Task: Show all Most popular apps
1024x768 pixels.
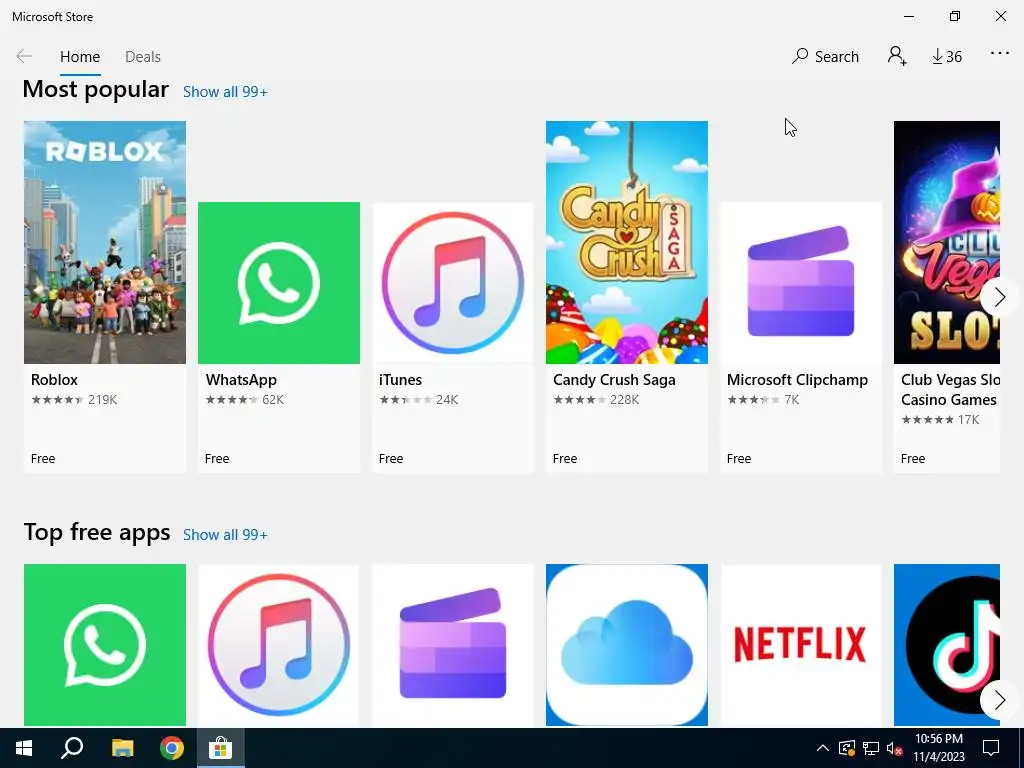Action: [225, 92]
